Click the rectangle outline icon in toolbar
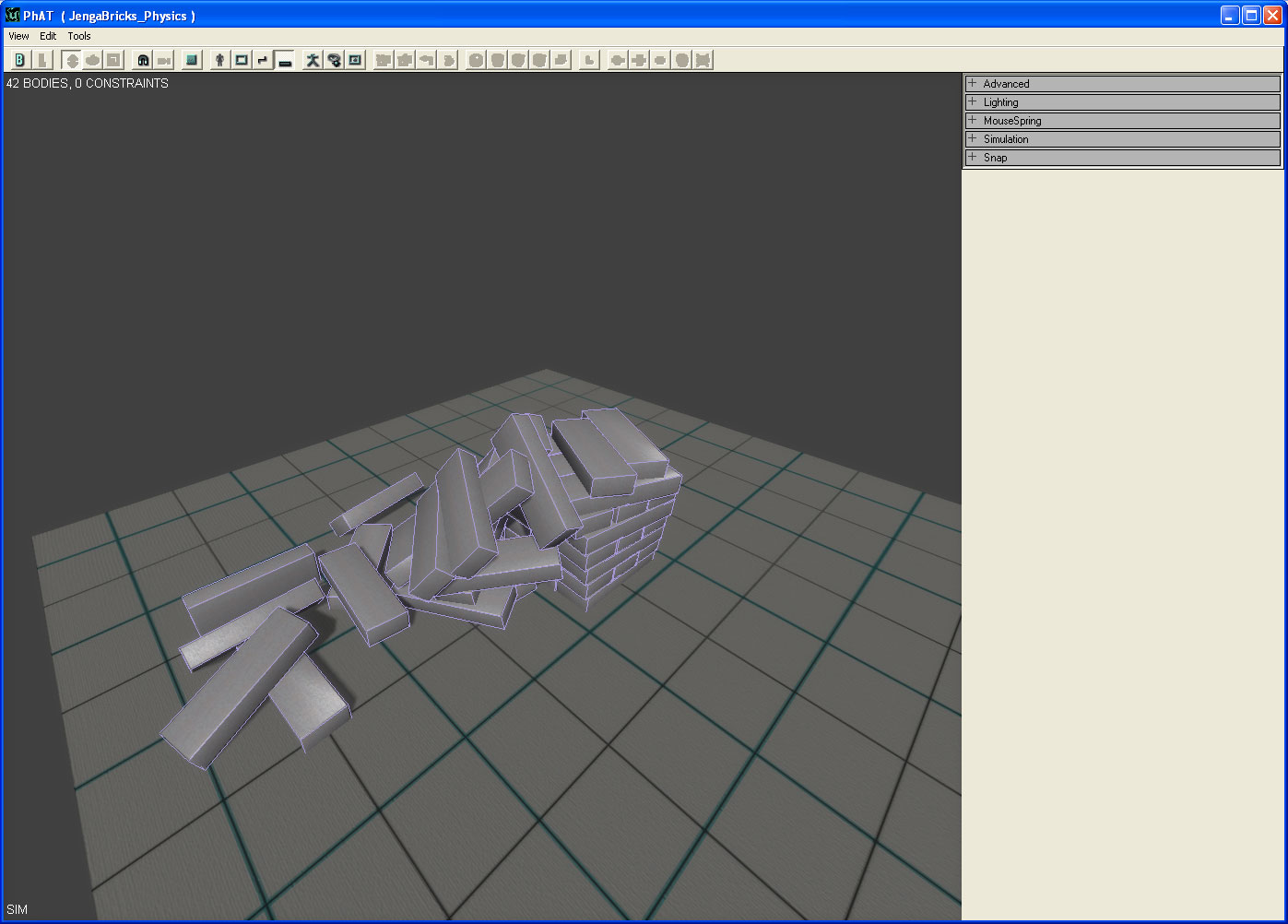 pos(242,60)
